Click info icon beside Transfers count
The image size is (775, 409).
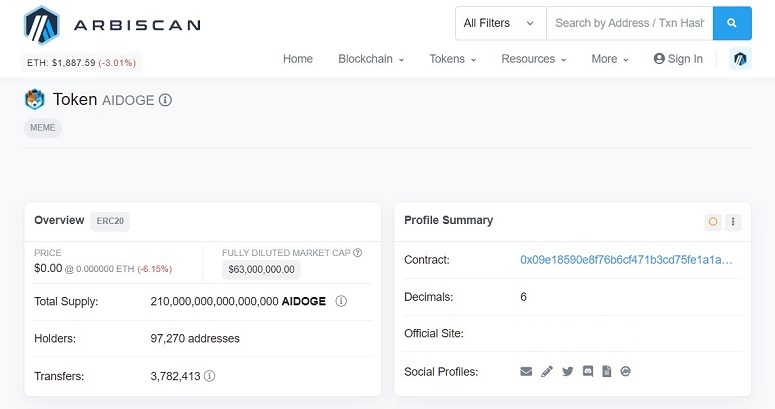(210, 376)
